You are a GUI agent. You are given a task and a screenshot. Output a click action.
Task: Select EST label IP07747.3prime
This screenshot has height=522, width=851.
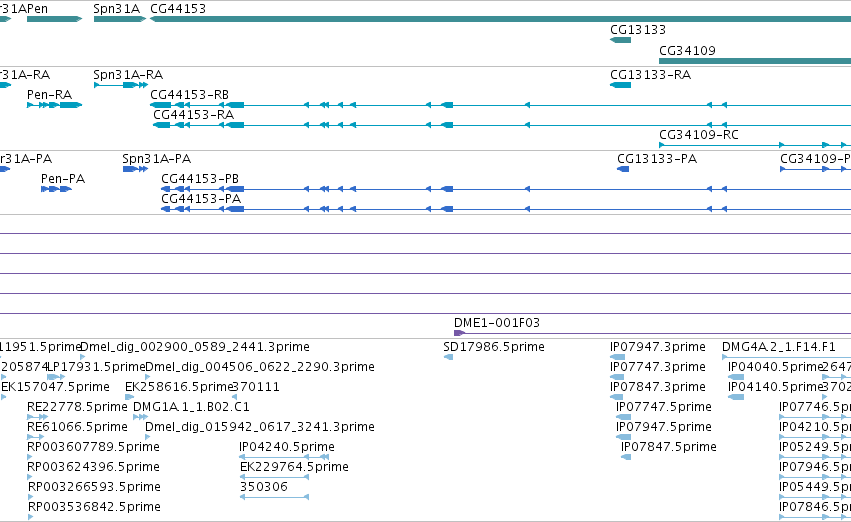point(658,367)
